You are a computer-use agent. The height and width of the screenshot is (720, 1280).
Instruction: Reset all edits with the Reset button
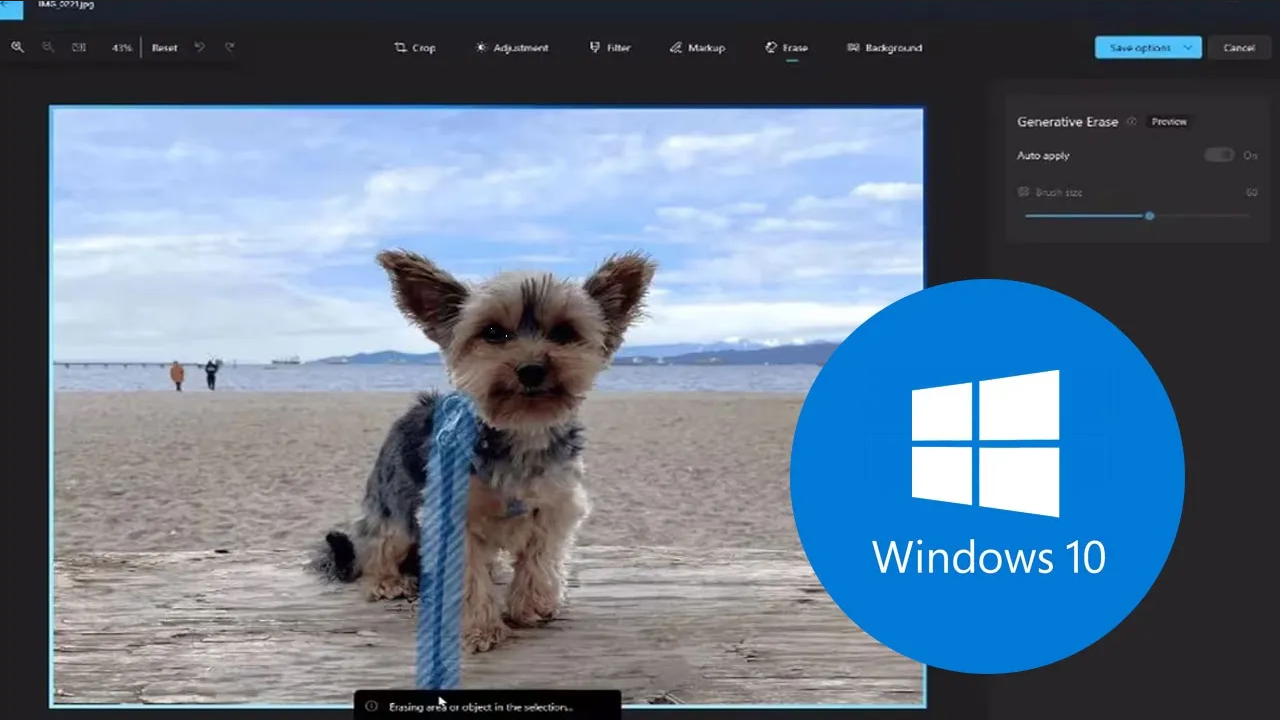[165, 48]
